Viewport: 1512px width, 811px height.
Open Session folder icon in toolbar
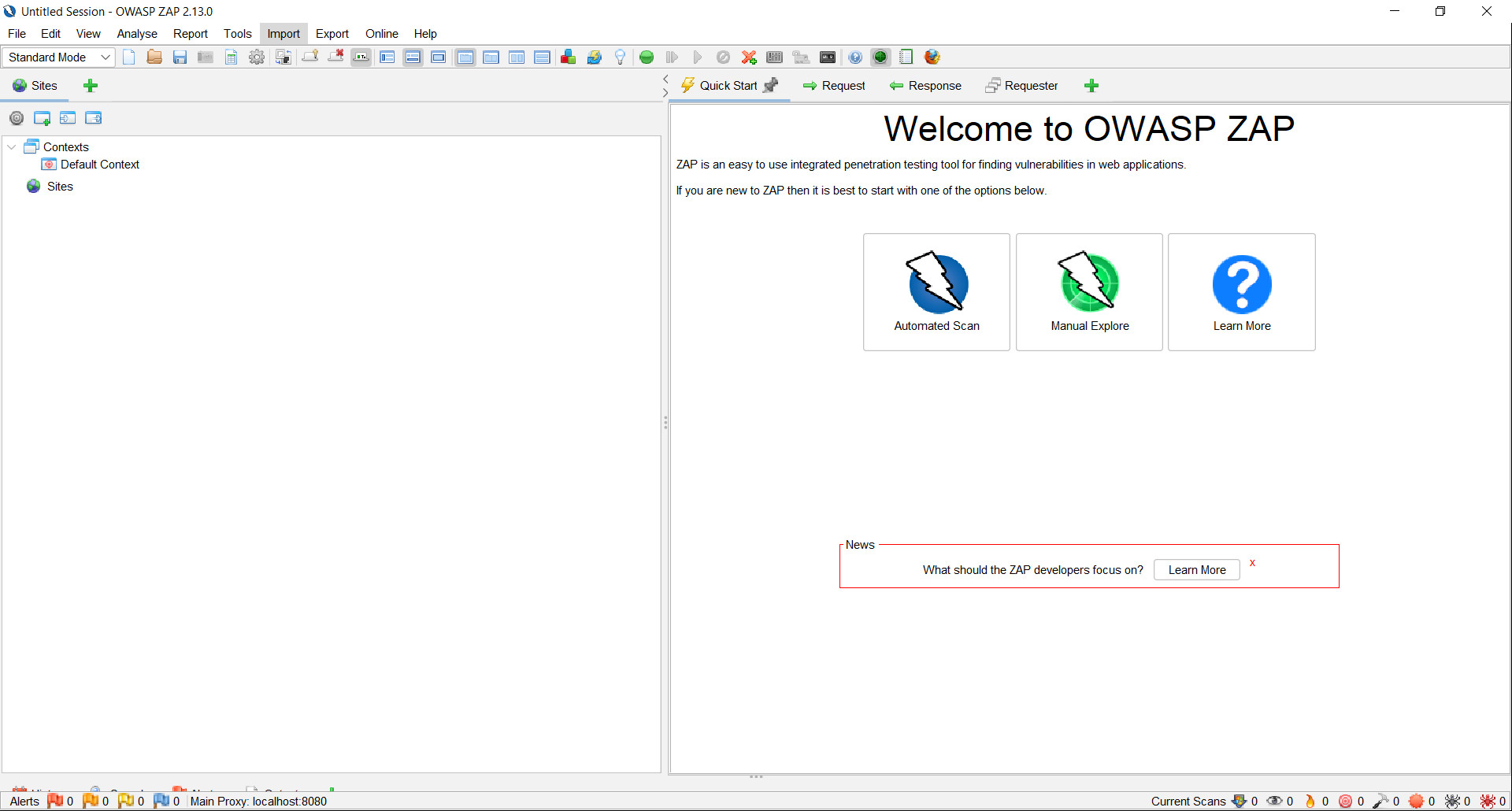point(154,57)
